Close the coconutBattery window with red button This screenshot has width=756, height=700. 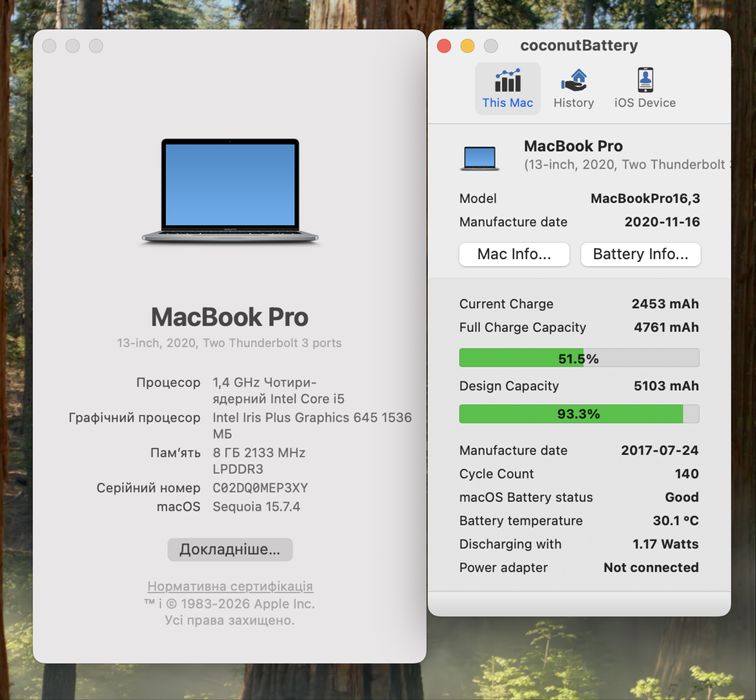click(x=444, y=46)
